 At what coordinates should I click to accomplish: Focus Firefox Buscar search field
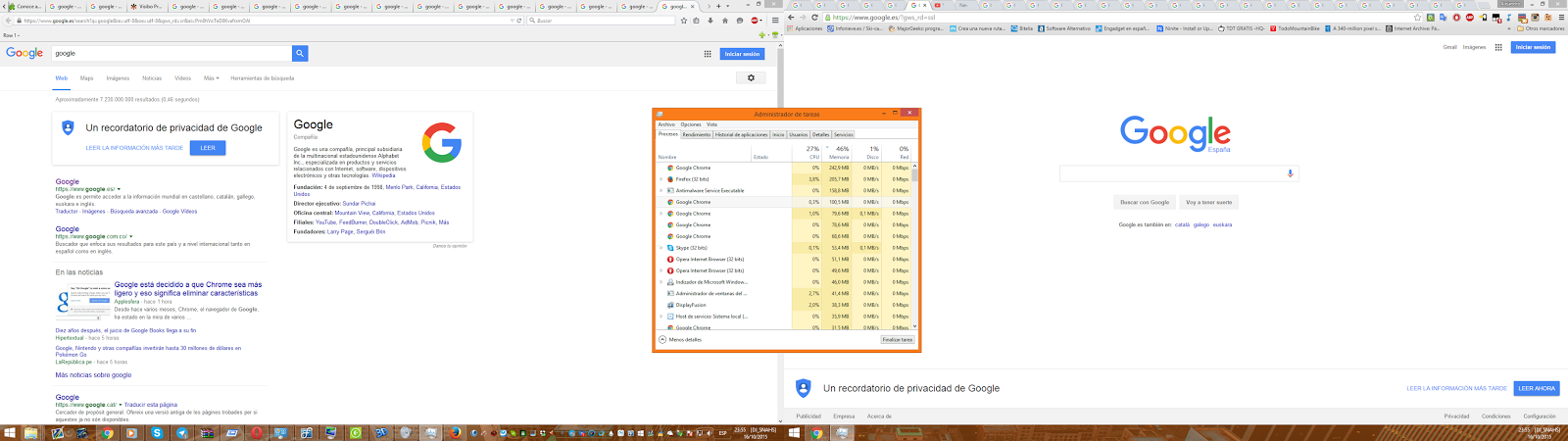tap(603, 20)
